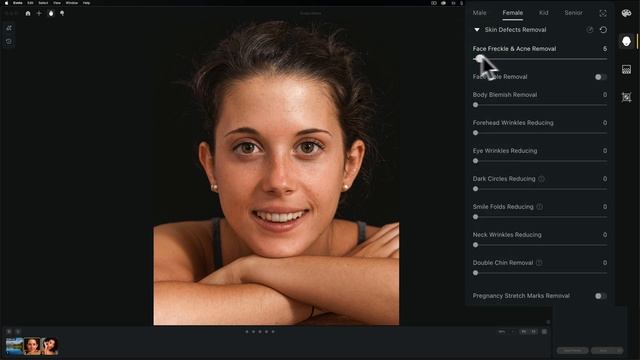Image resolution: width=640 pixels, height=360 pixels.
Task: Open the Help menu
Action: (86, 3)
